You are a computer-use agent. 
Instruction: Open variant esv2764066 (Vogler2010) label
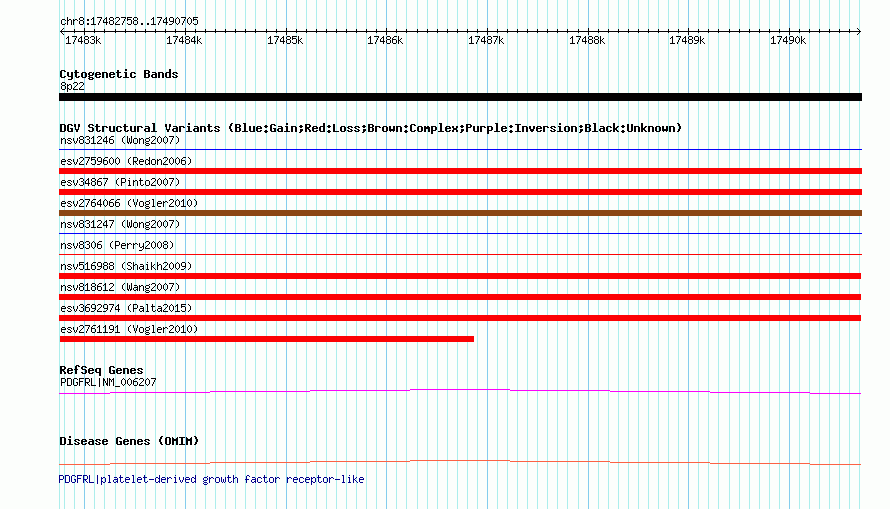[129, 203]
